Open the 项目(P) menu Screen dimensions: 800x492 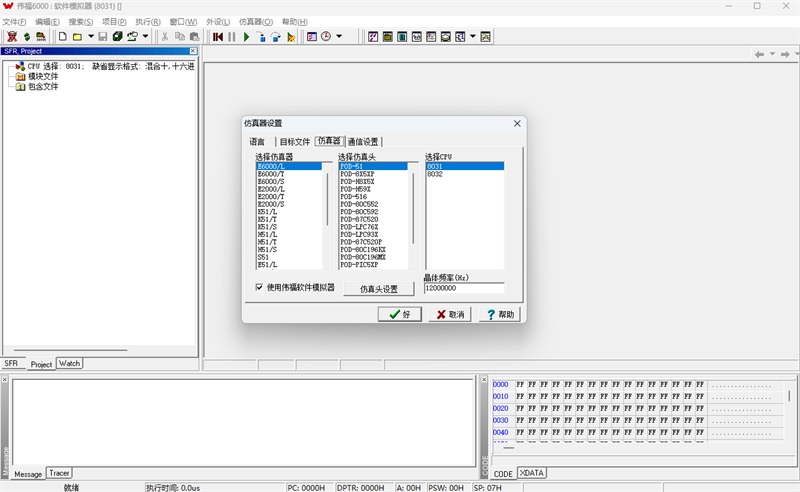pyautogui.click(x=114, y=22)
